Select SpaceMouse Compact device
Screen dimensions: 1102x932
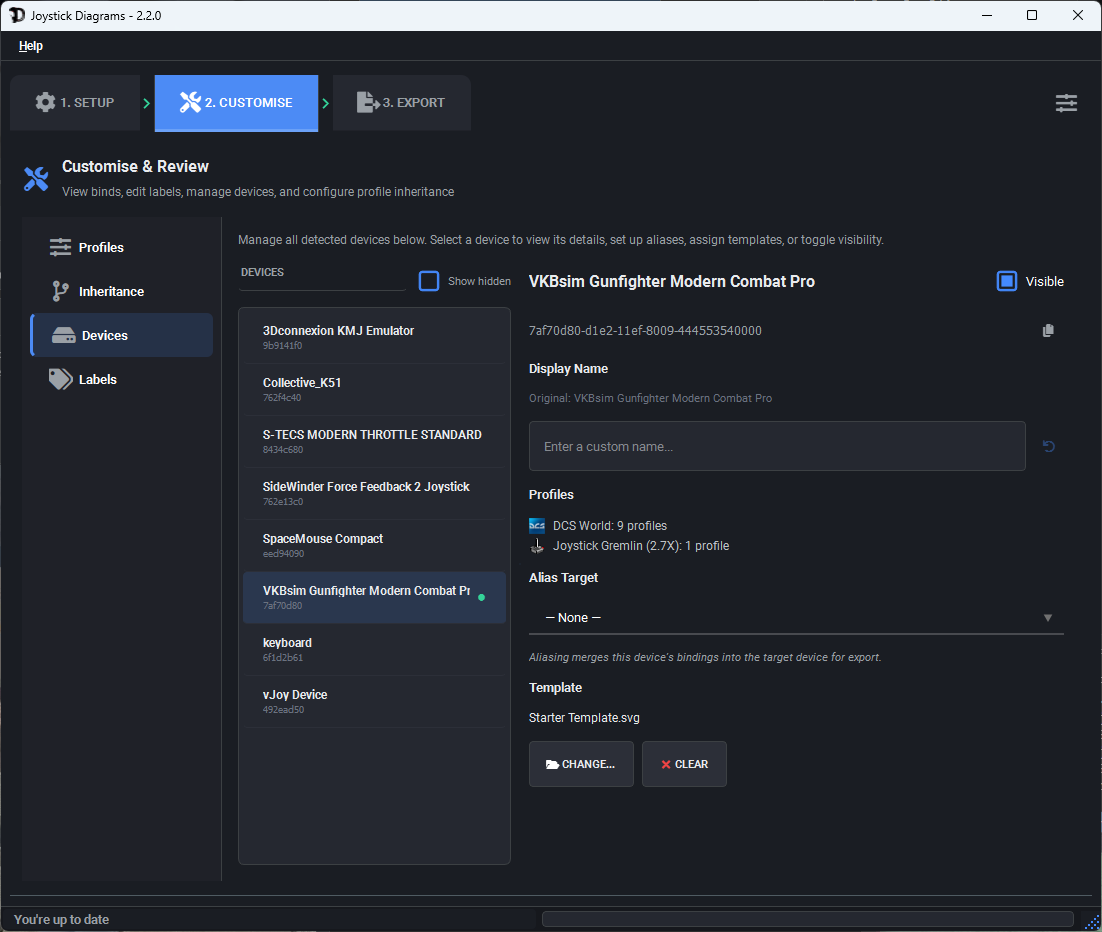click(374, 545)
